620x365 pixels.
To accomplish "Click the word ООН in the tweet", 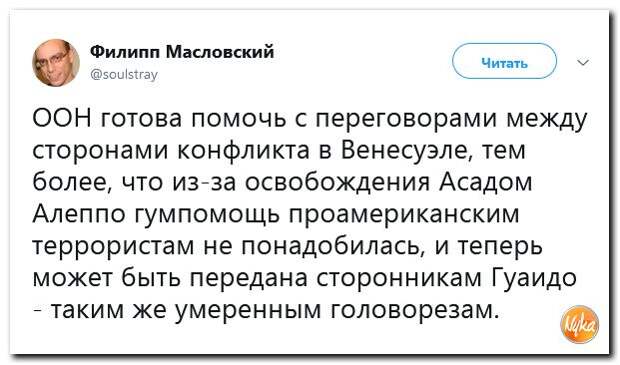I will [61, 118].
